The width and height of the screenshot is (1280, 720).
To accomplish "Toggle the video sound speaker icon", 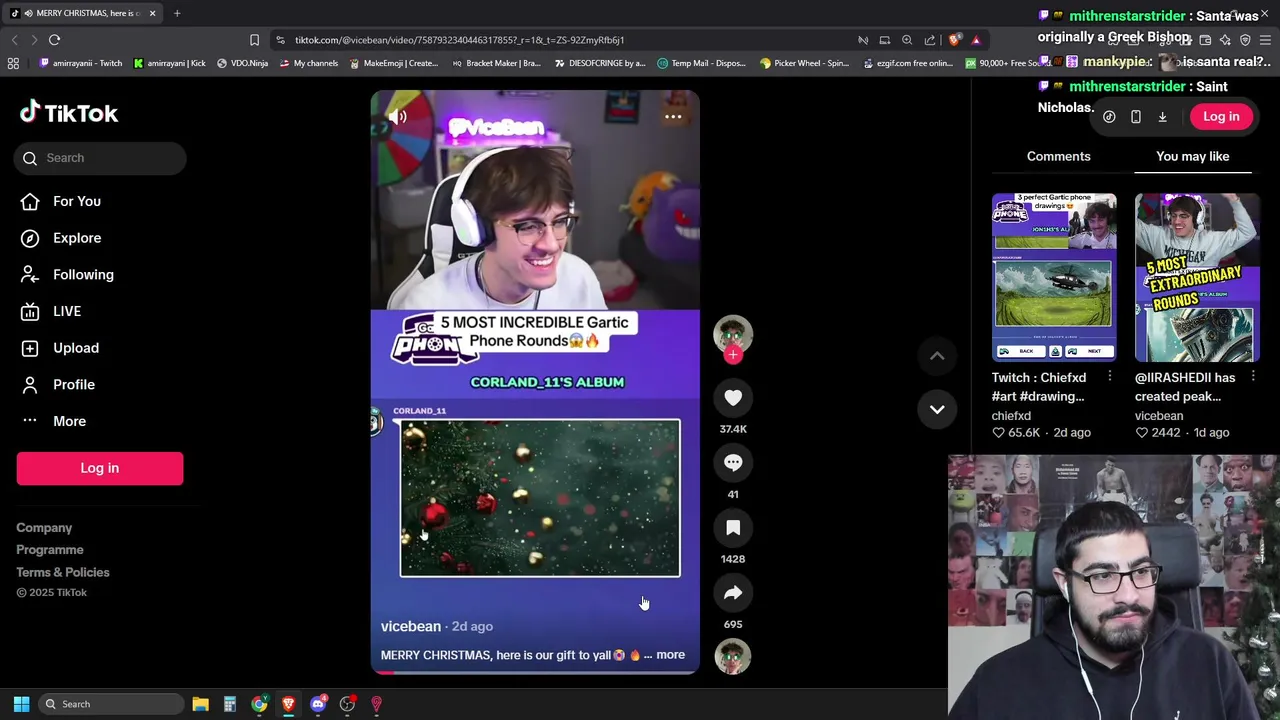I will point(398,117).
